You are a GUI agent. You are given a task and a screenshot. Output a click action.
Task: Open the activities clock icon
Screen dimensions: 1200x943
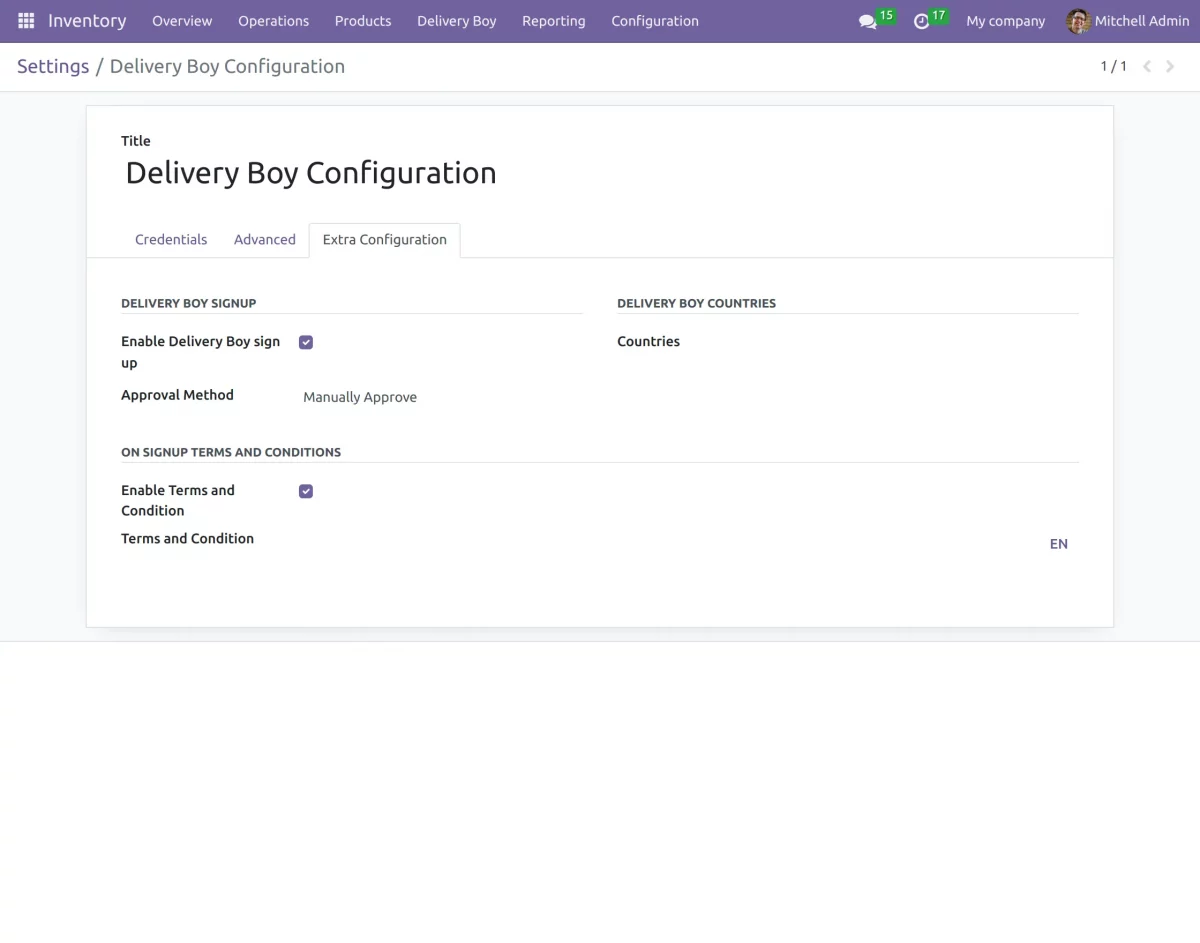point(922,22)
